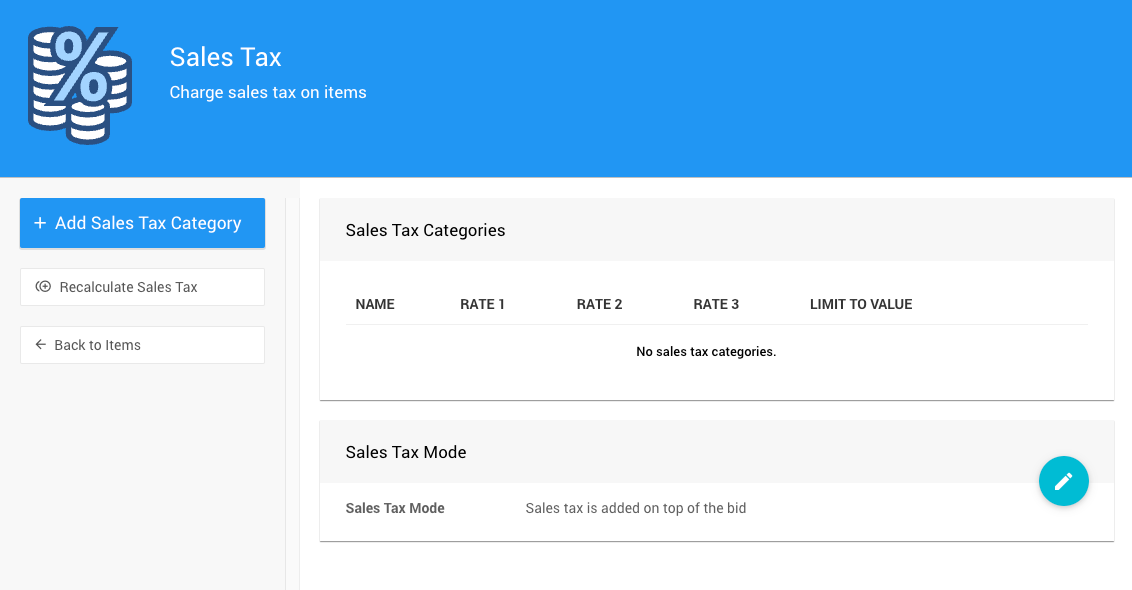
Task: Click the Recalculate Sales Tax circular icon
Action: pos(43,287)
